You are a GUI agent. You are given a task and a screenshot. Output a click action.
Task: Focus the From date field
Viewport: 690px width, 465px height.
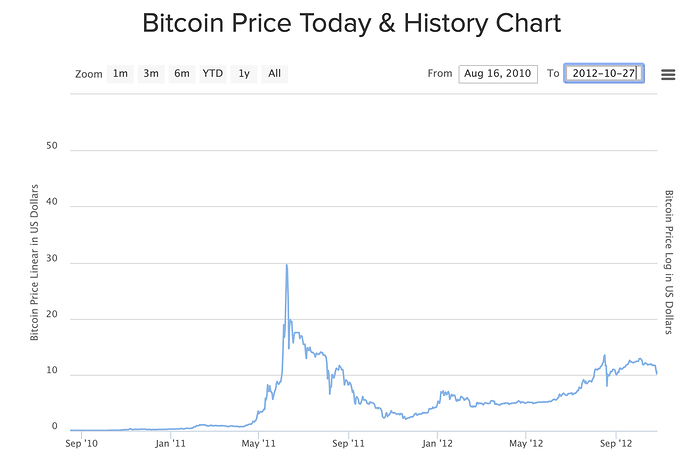498,74
